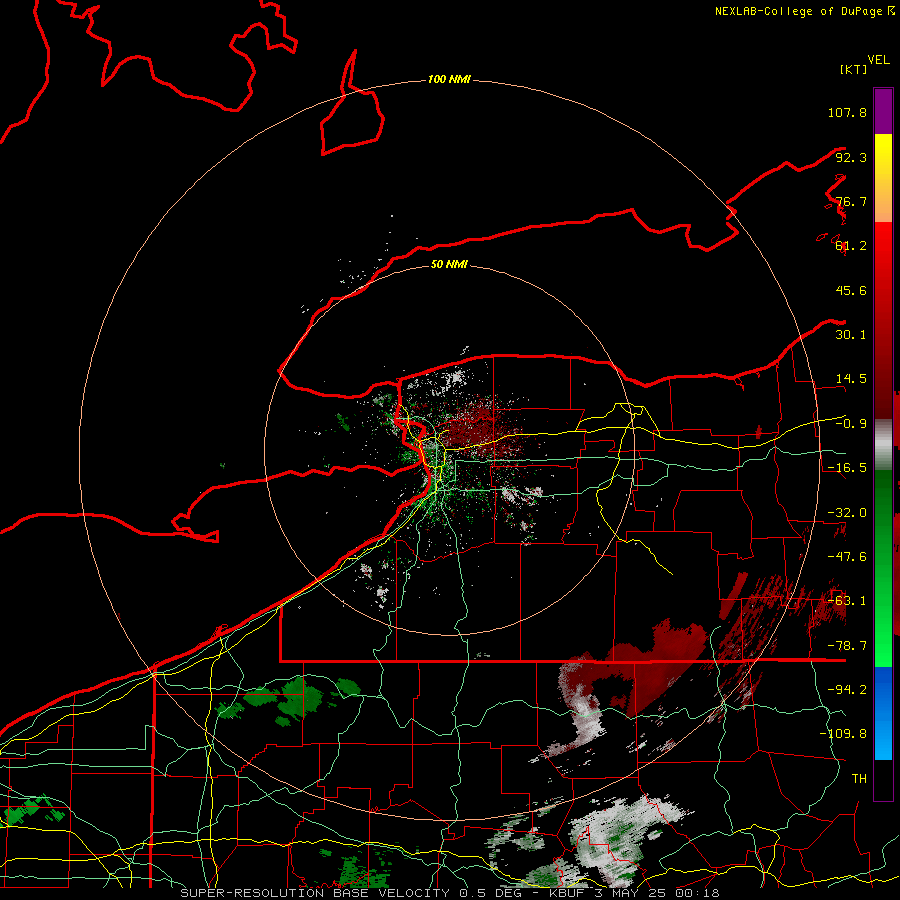The image size is (900, 900).
Task: Click the 50 NMI range ring label
Action: (449, 264)
